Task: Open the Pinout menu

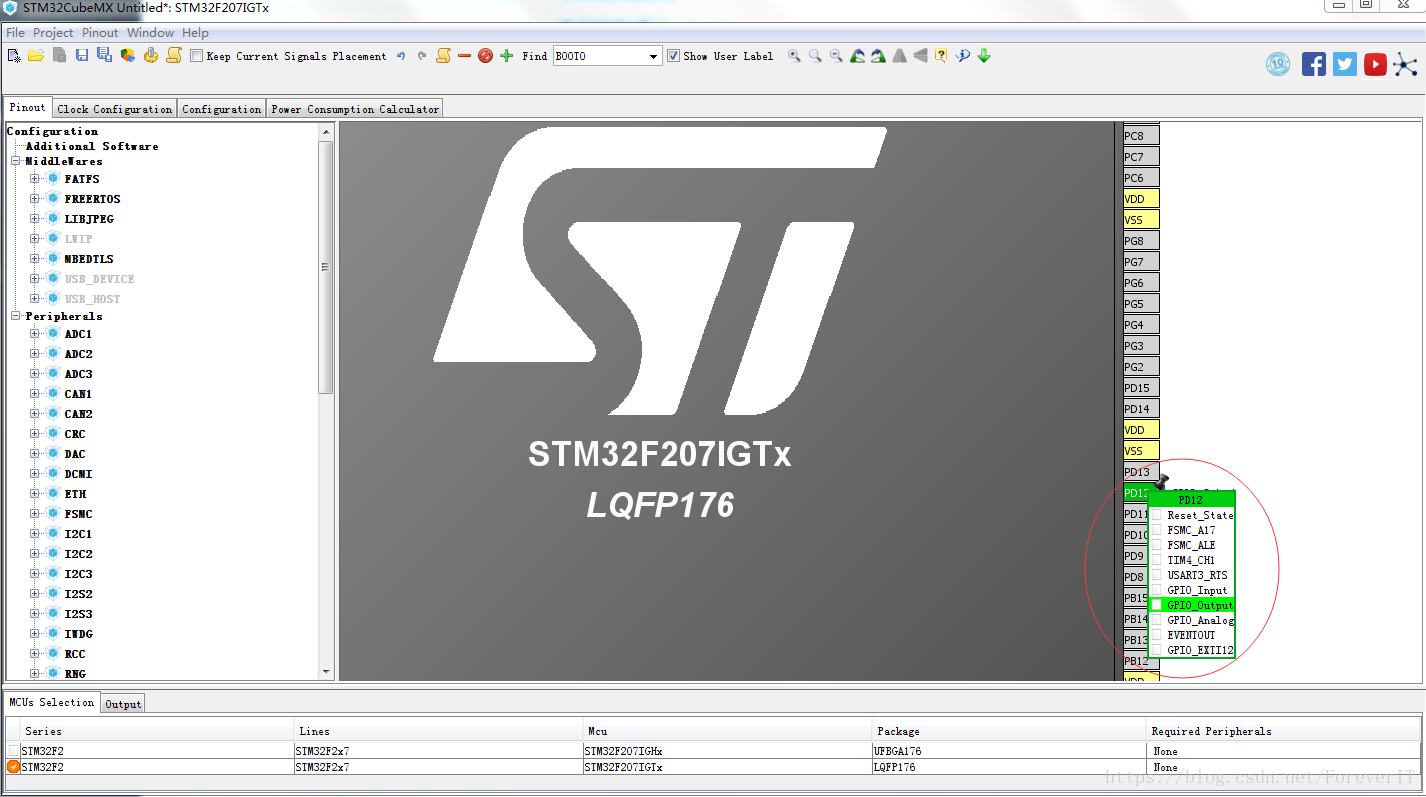Action: 100,33
